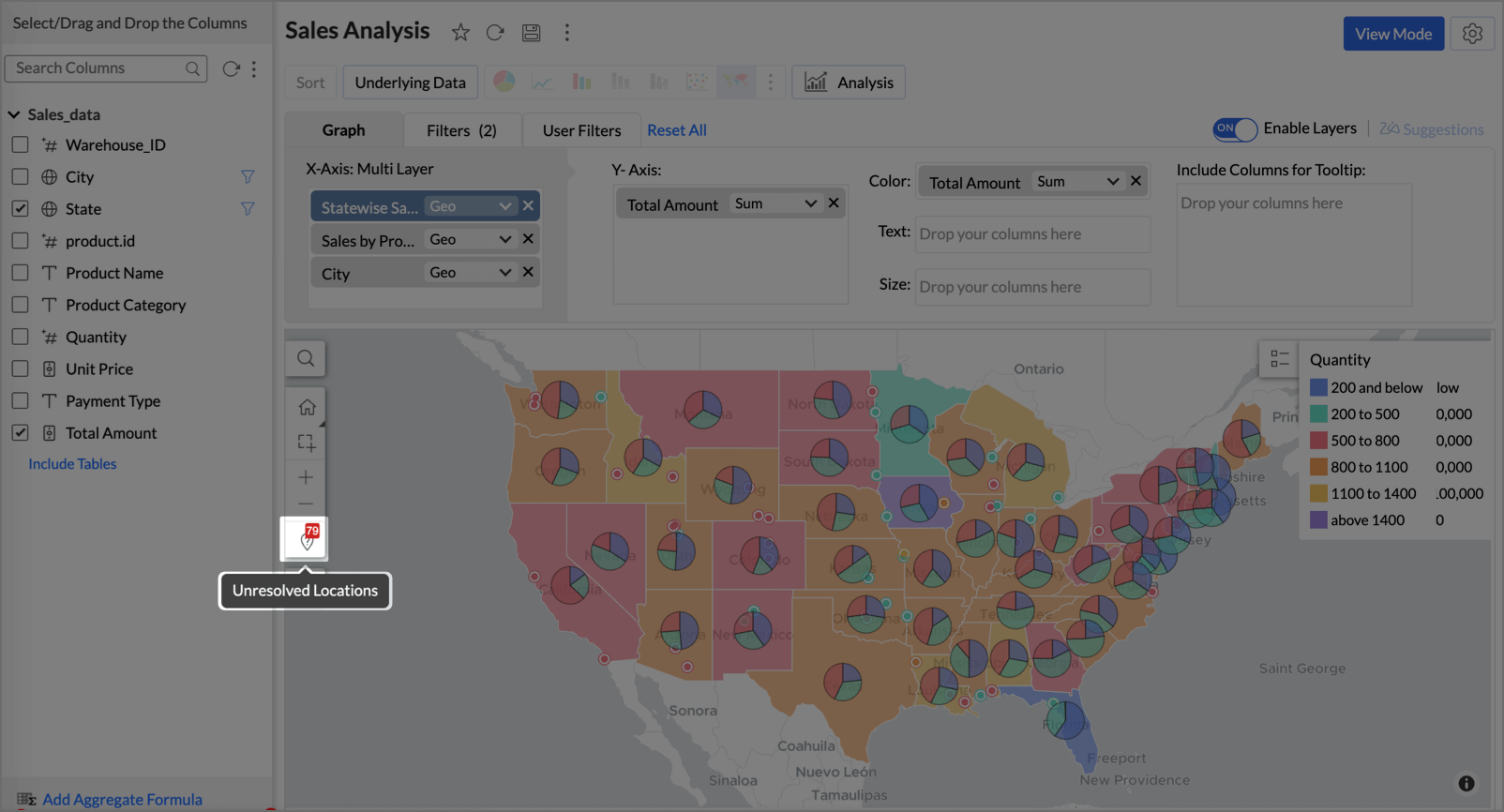Check the Warehouse_ID column checkbox
Screen dimensions: 1504x812
(x=20, y=145)
